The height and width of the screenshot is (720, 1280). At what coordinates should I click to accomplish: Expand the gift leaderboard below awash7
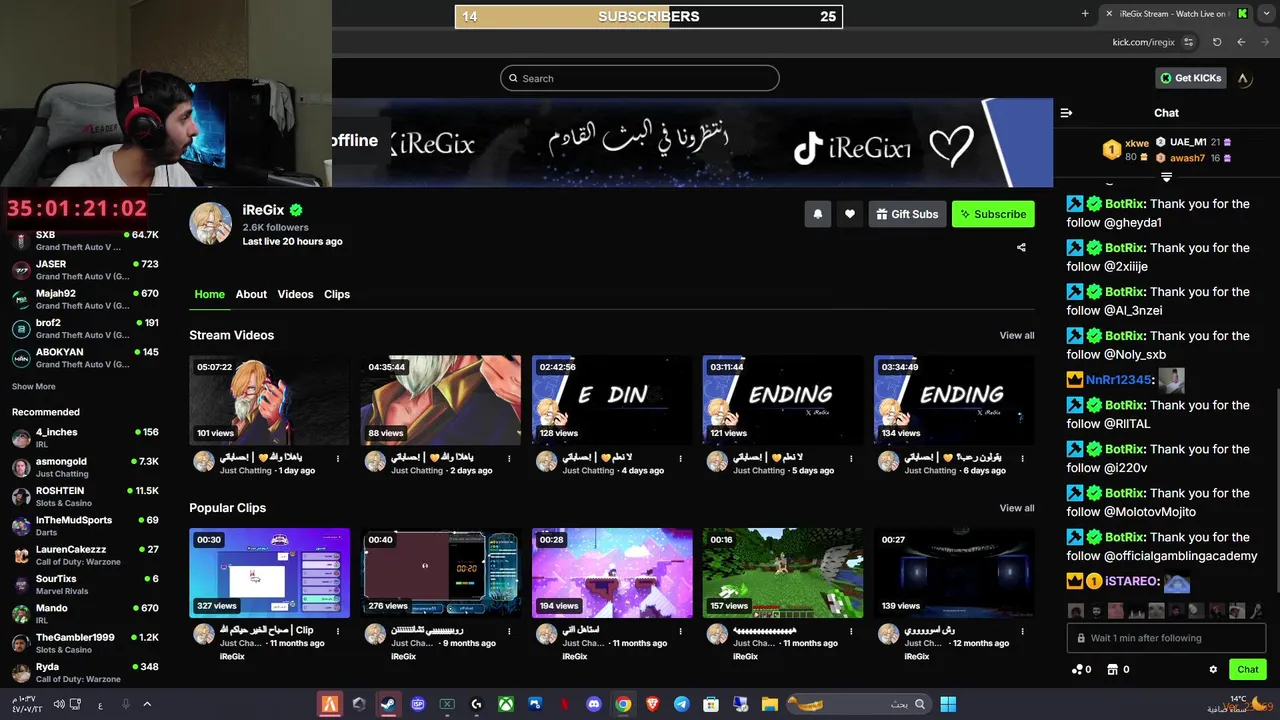click(1166, 176)
